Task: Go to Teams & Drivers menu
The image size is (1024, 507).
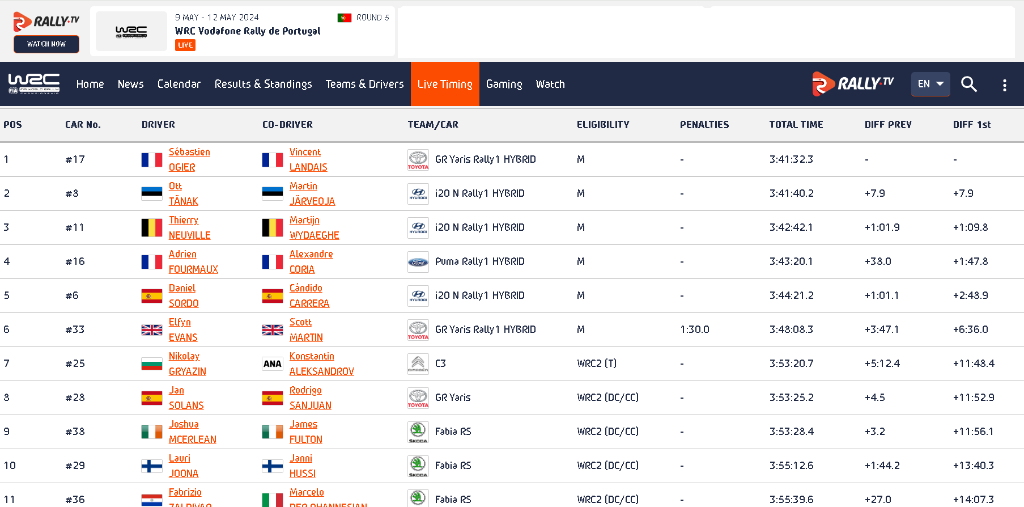Action: tap(364, 84)
